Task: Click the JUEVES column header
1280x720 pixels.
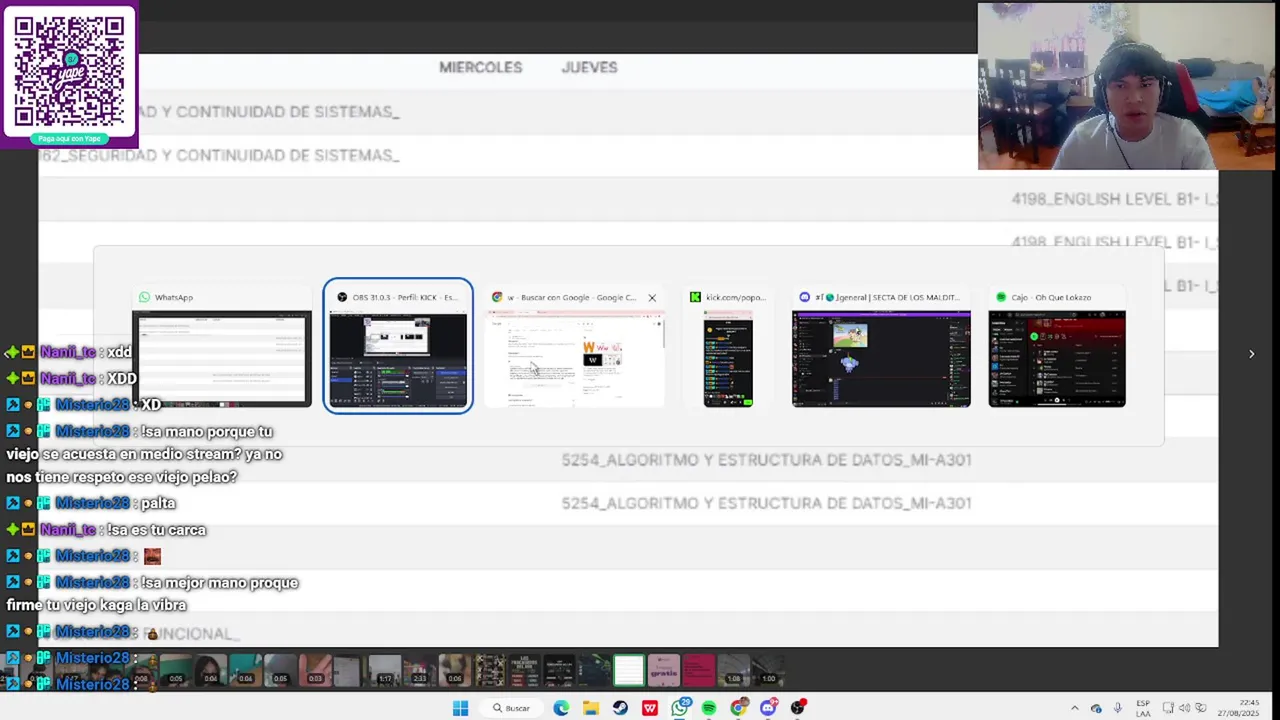Action: (589, 67)
